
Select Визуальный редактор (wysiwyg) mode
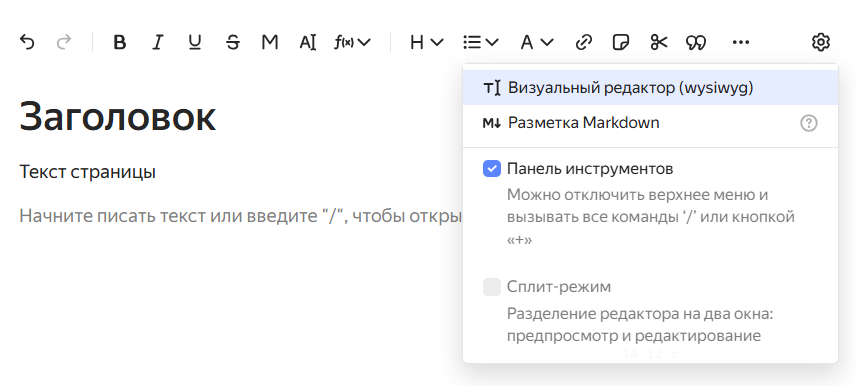pyautogui.click(x=650, y=87)
